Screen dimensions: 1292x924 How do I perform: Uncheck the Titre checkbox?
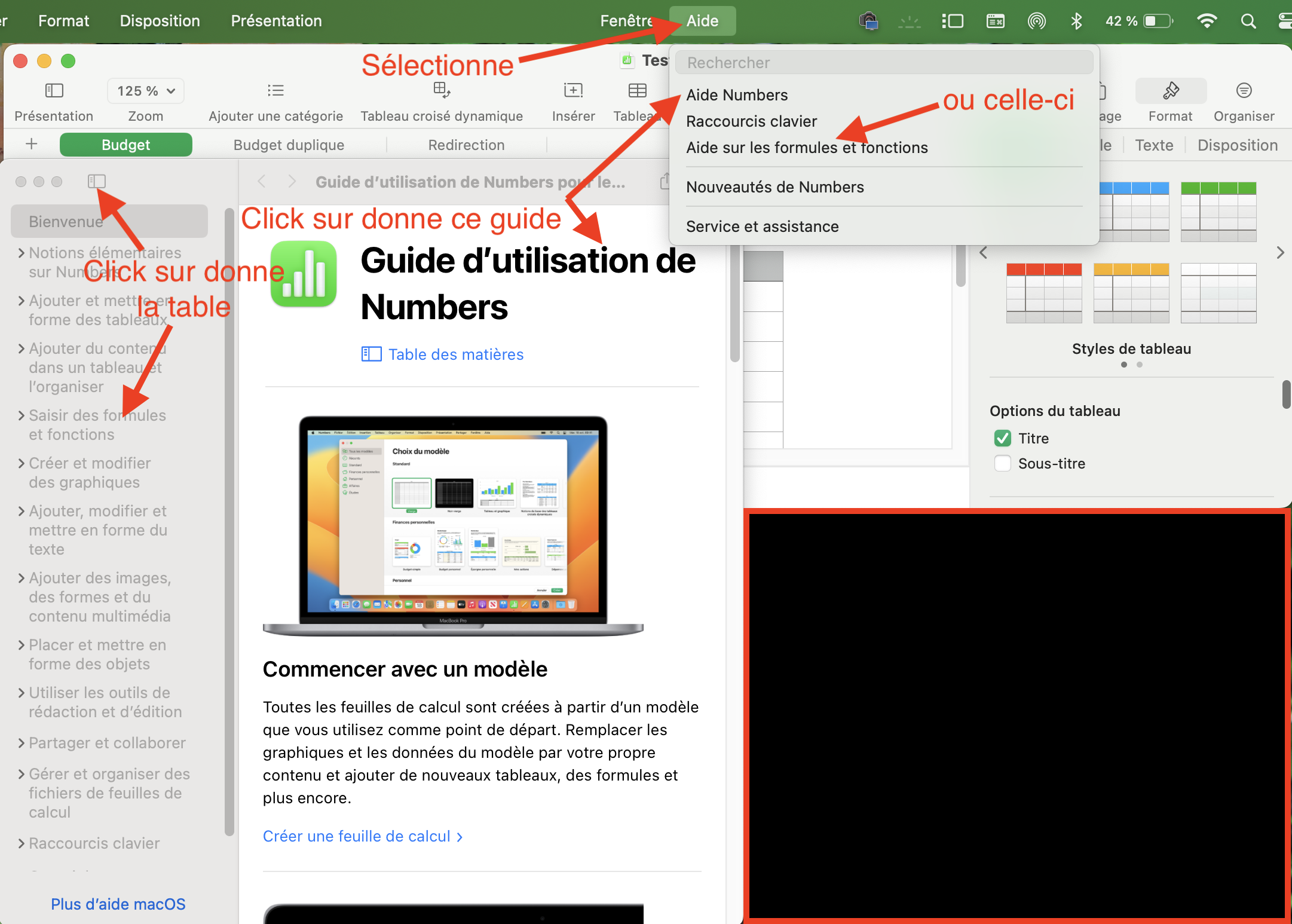click(1003, 438)
